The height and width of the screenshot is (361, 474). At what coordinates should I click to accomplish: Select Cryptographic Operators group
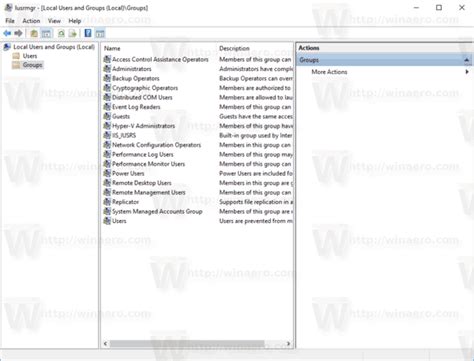tap(145, 88)
